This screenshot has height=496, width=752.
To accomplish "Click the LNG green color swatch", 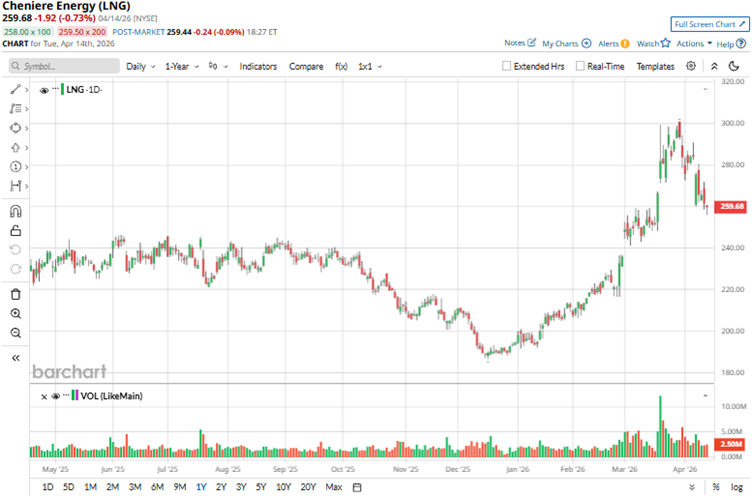I will click(x=62, y=89).
